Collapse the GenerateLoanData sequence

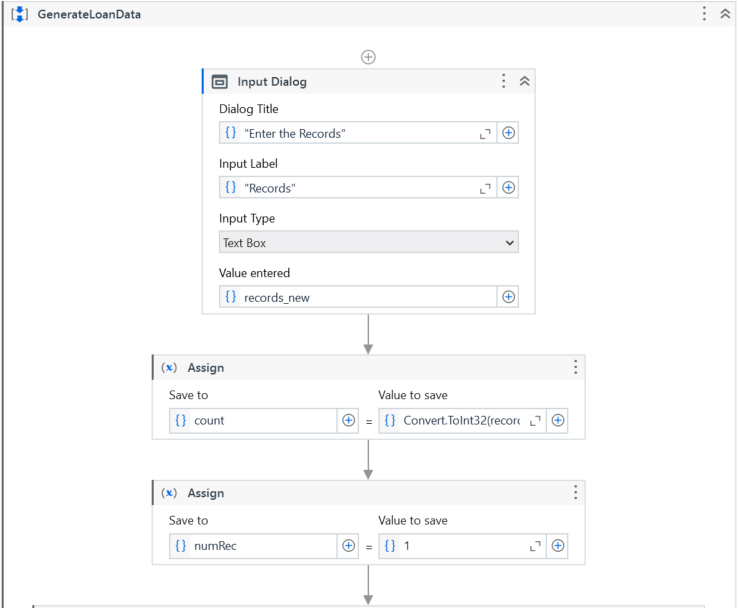pos(725,14)
